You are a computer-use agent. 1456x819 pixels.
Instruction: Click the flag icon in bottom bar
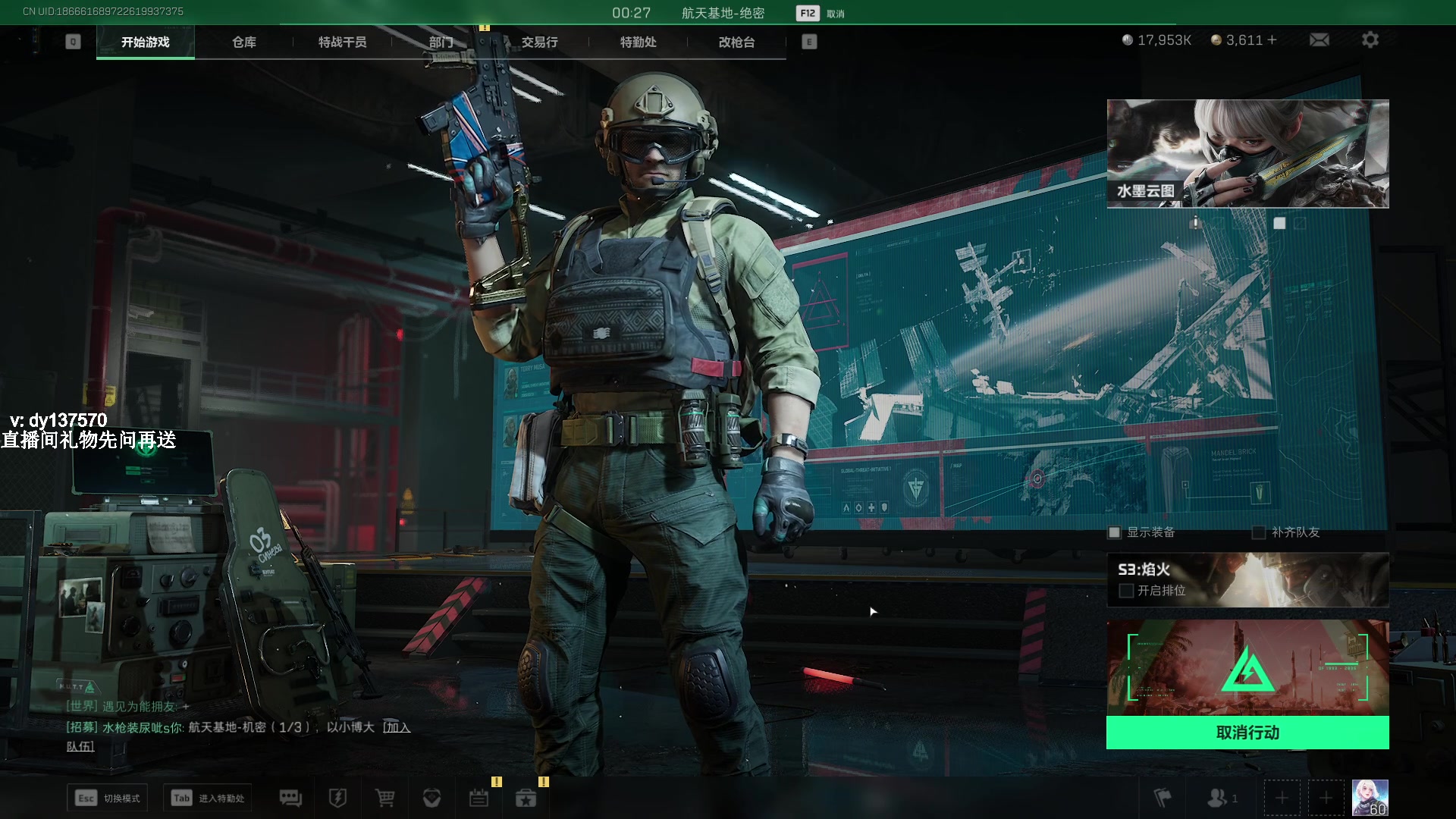(x=1162, y=798)
